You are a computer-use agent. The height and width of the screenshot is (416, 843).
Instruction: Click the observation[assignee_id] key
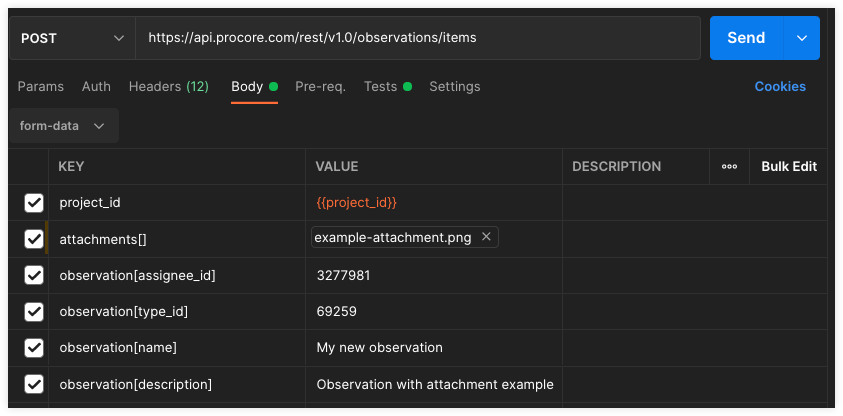point(138,276)
